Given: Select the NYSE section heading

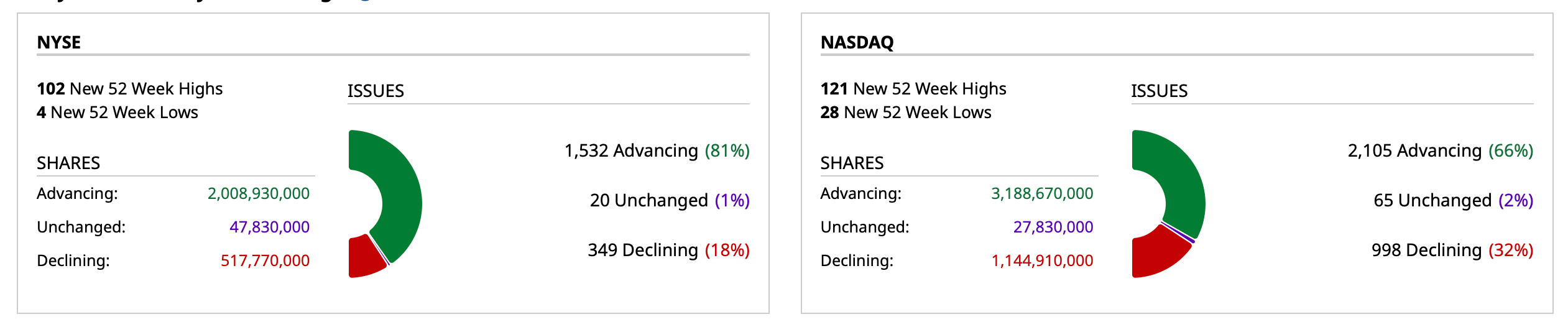Looking at the screenshot, I should click(x=59, y=42).
